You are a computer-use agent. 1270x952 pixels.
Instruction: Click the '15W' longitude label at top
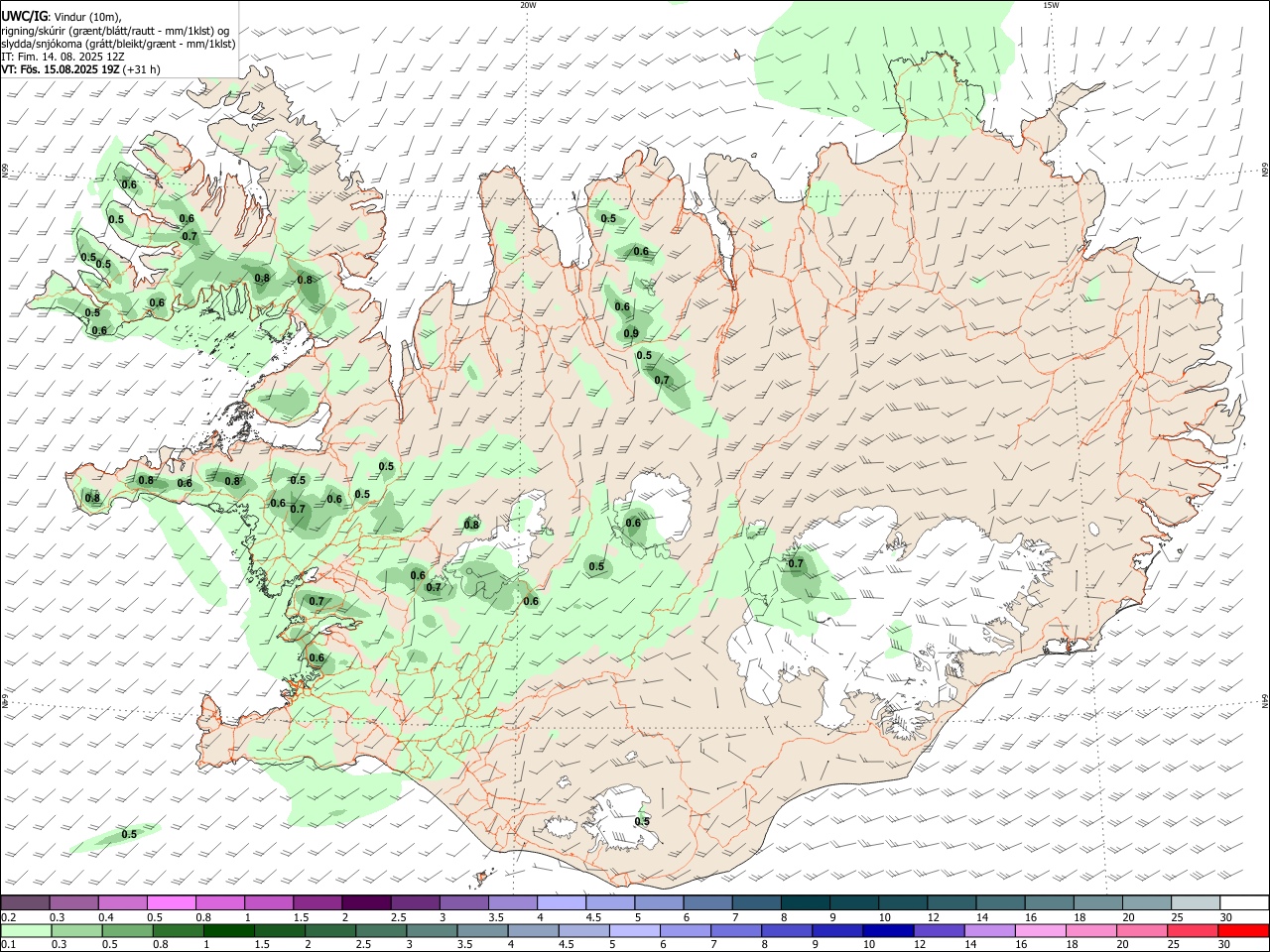pos(1051,5)
